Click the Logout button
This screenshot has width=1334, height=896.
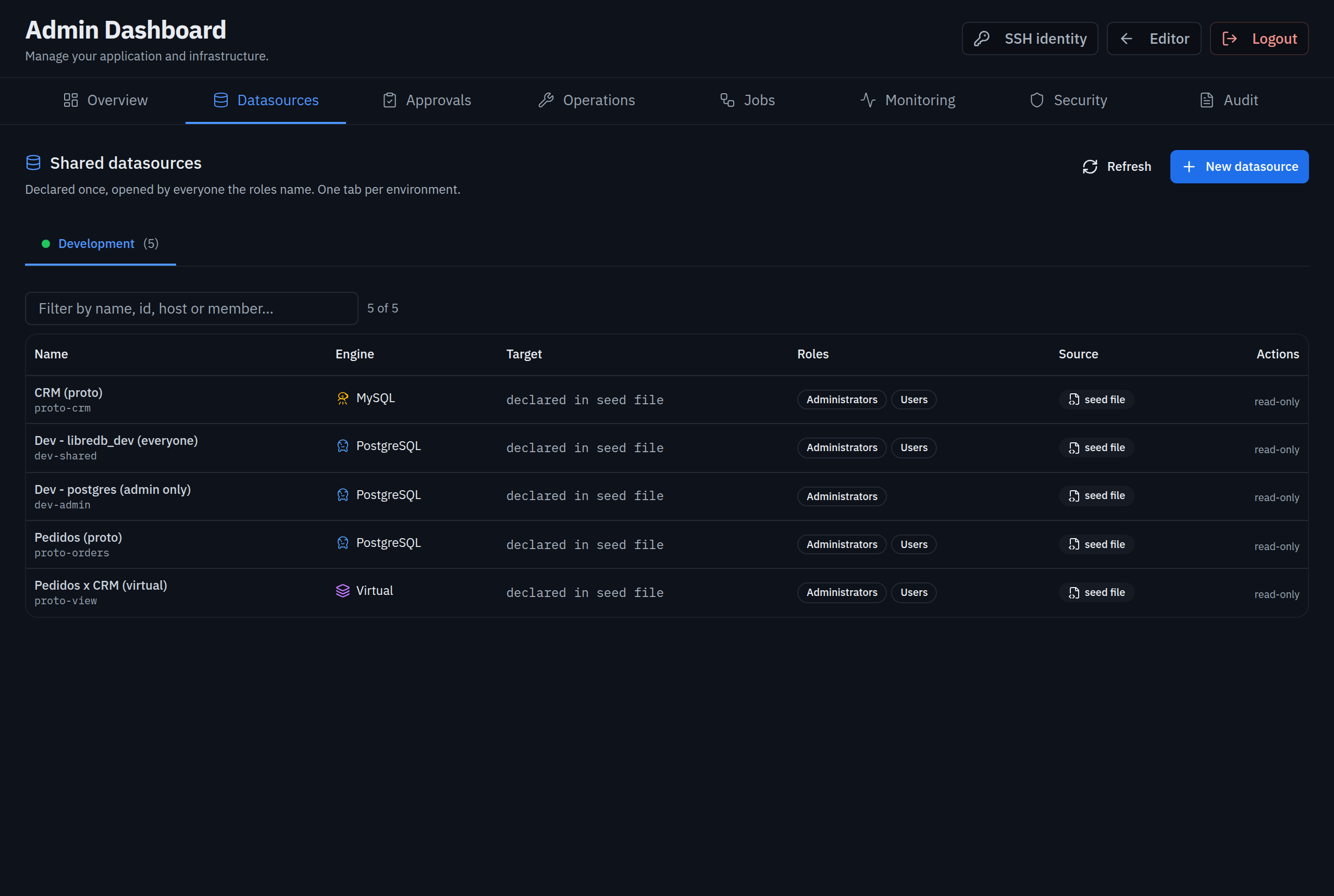click(x=1259, y=39)
